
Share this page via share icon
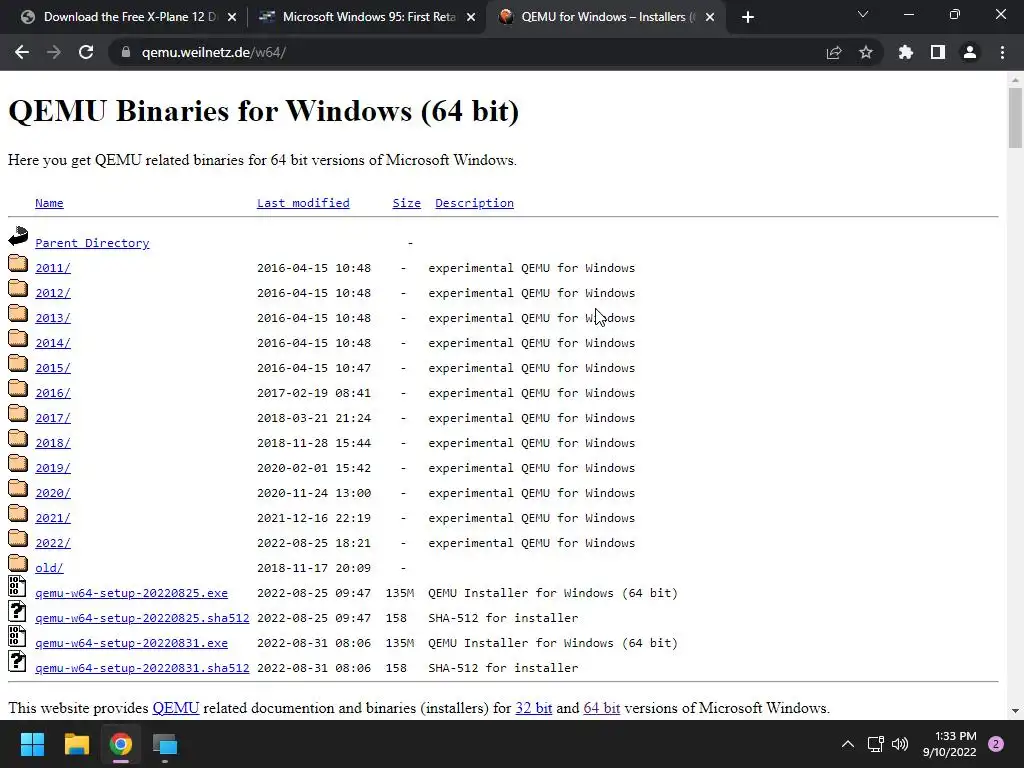point(834,52)
